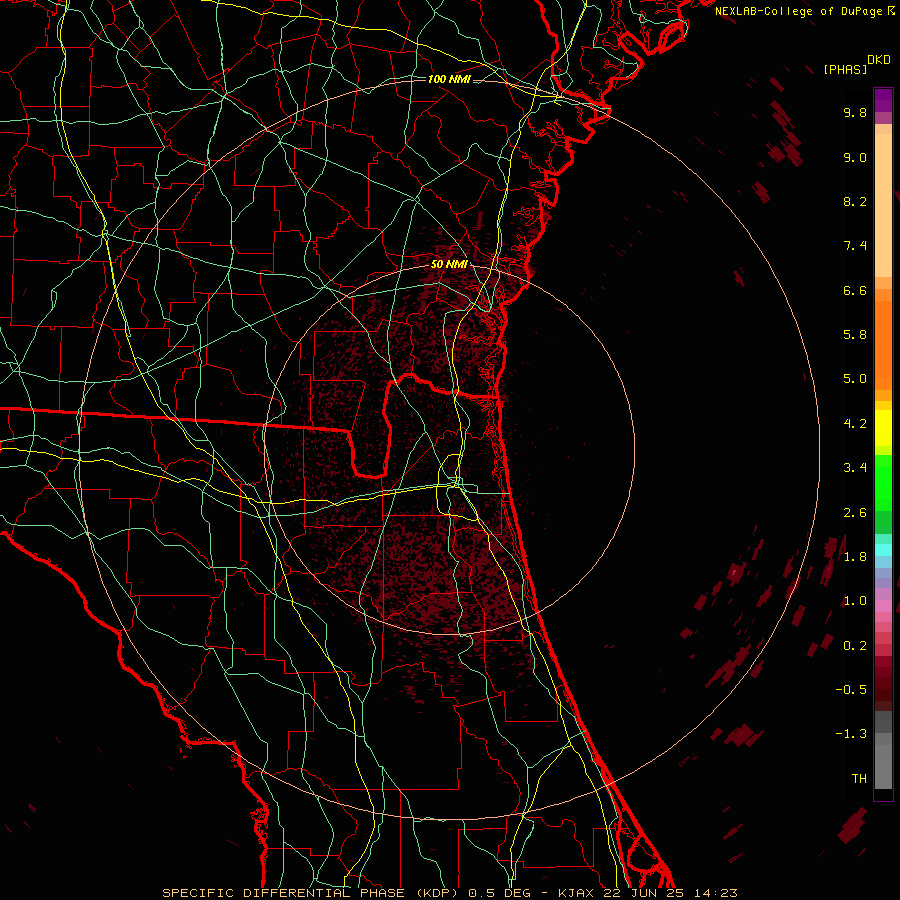Select the 7.4 value on the color scale
The image size is (900, 900).
tap(855, 246)
